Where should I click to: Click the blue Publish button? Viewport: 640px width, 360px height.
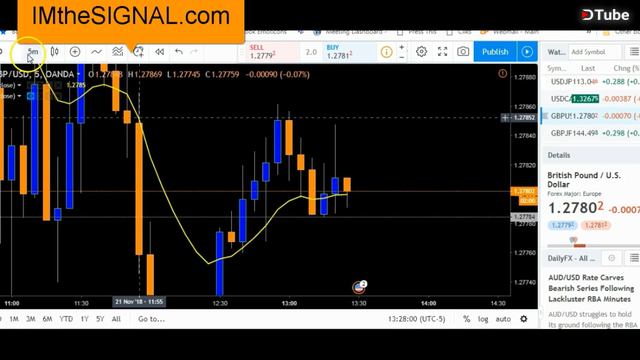495,52
